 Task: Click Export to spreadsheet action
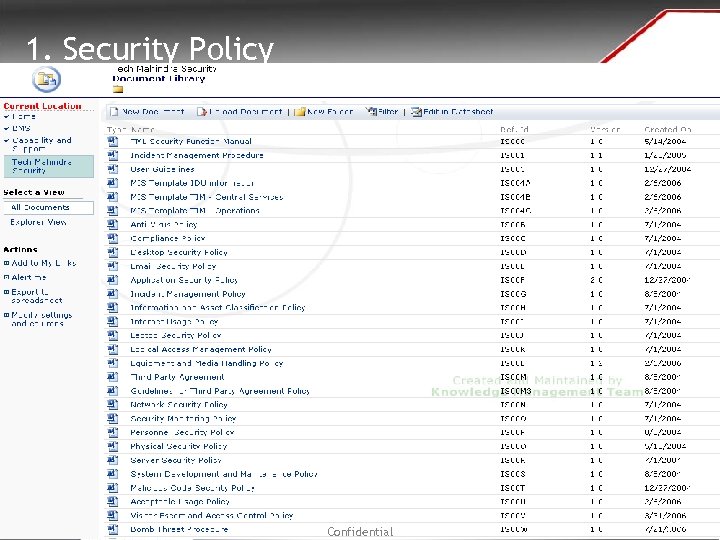tap(37, 296)
